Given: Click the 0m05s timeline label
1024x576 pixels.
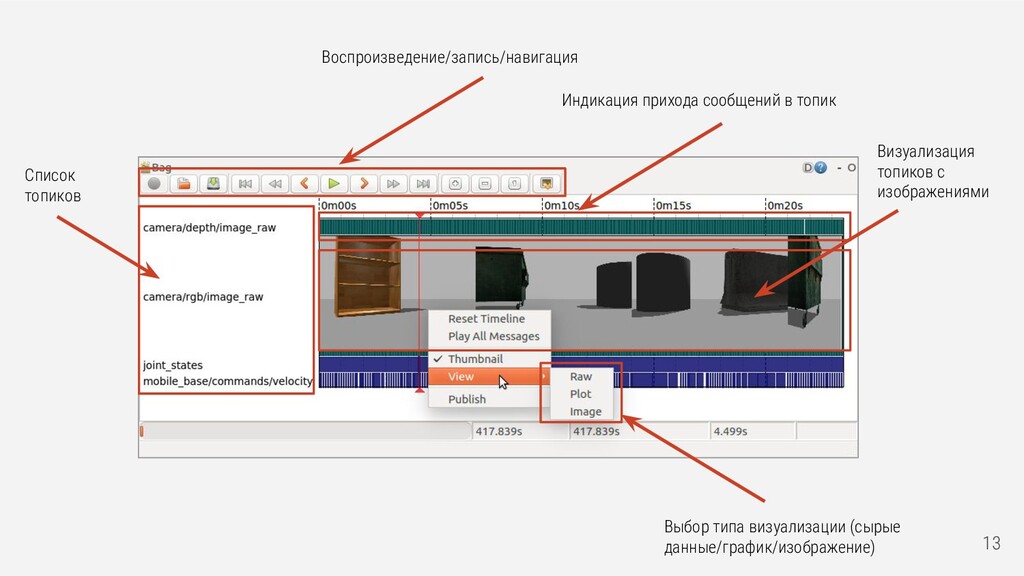Looking at the screenshot, I should tap(450, 205).
